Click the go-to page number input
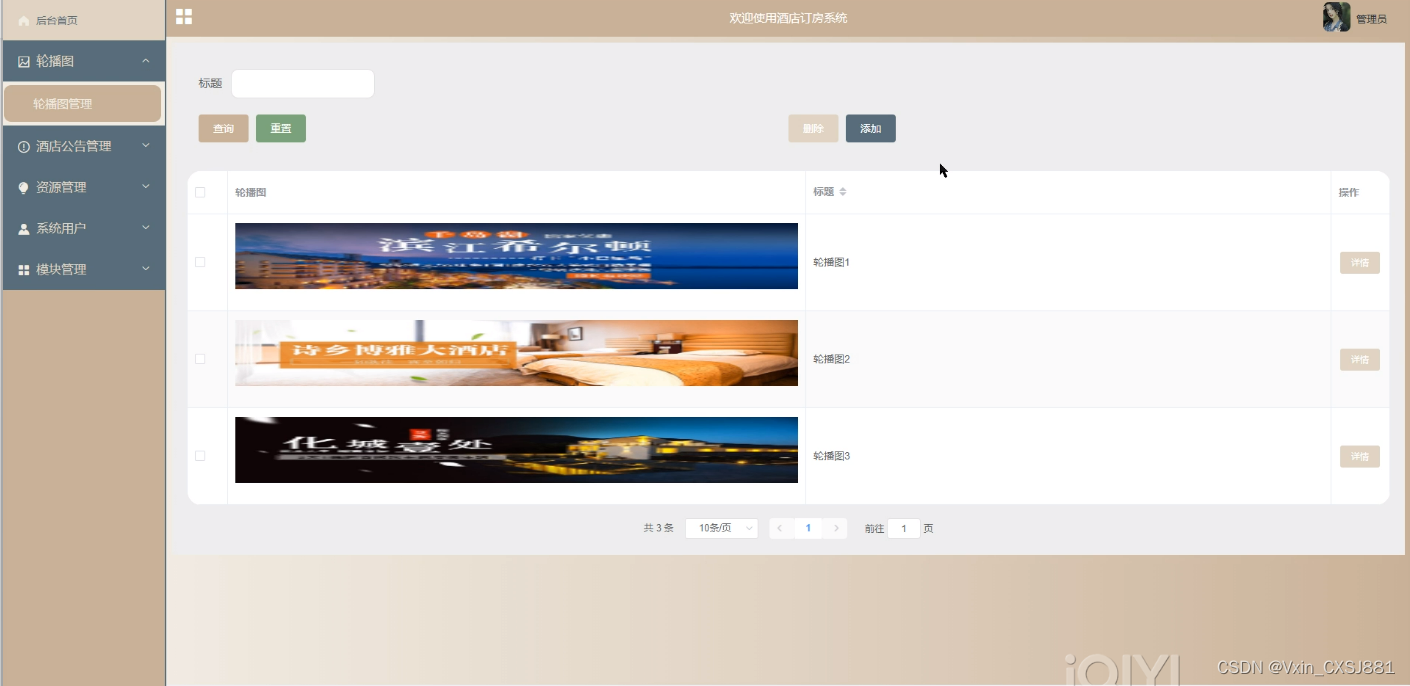 click(x=904, y=528)
